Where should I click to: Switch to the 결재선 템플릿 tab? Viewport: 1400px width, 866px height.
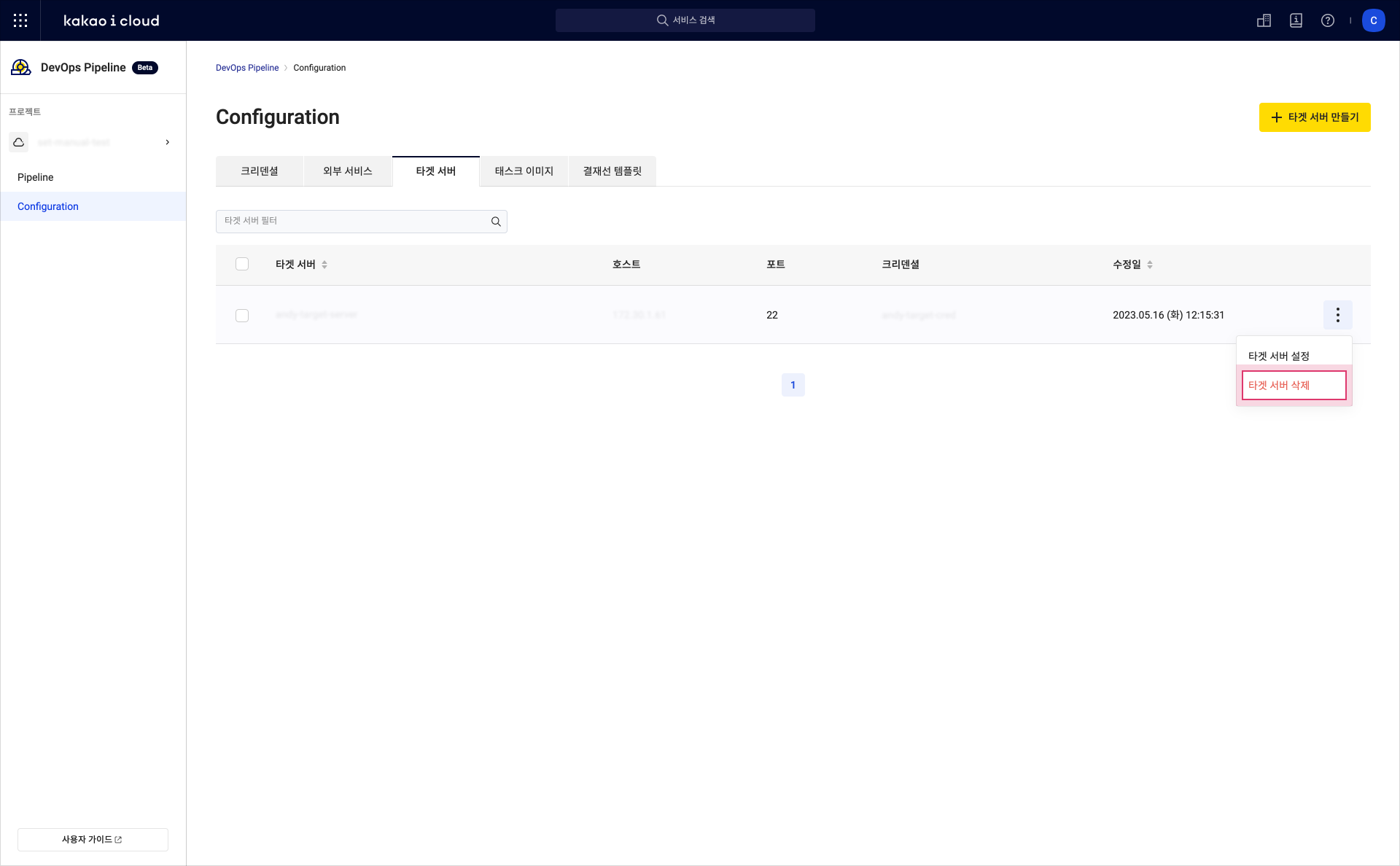coord(612,171)
